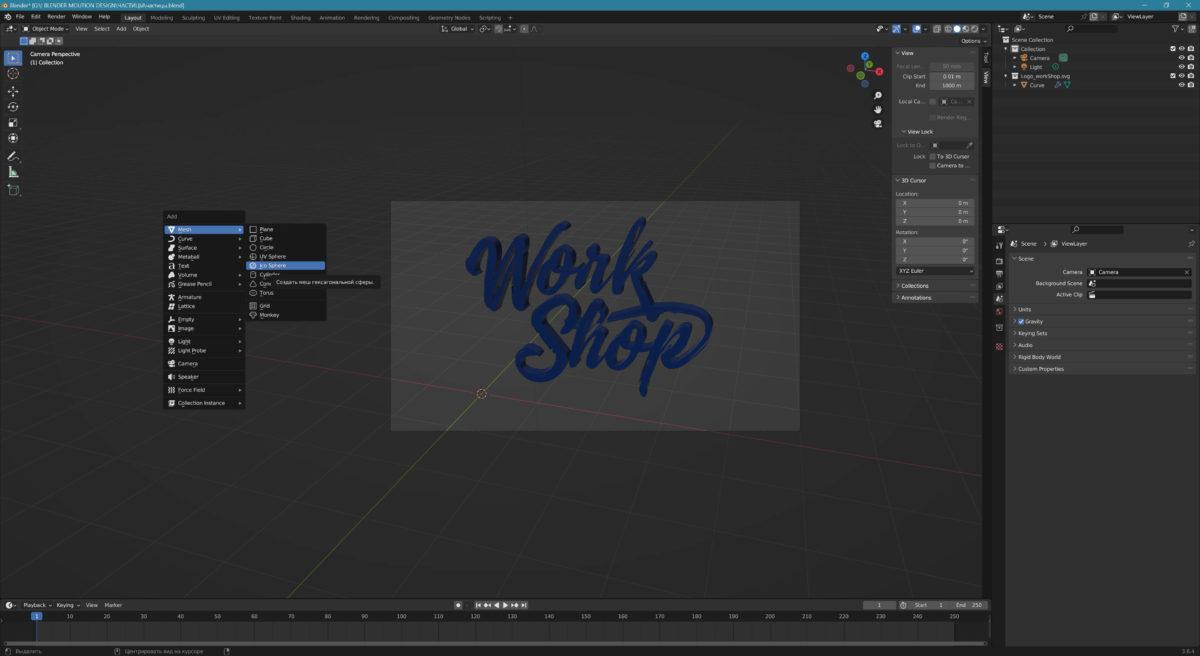The image size is (1200, 656).
Task: Switch to rendered viewport shading
Action: [x=974, y=29]
